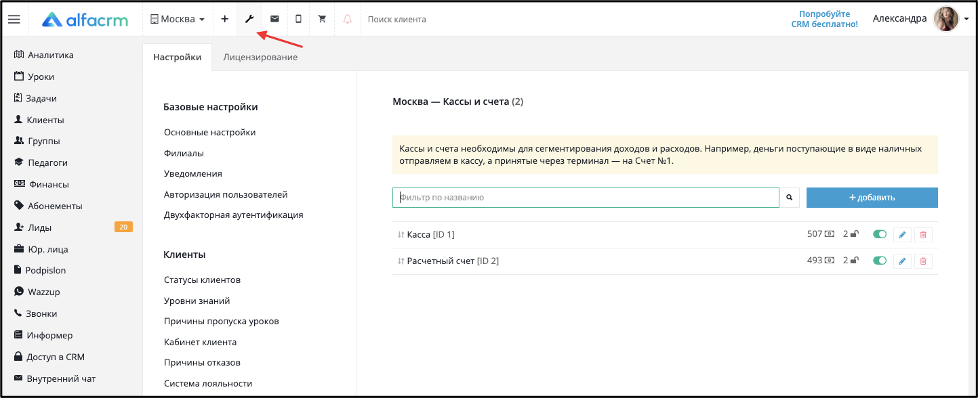Switch to the Настройки tab

tap(177, 57)
